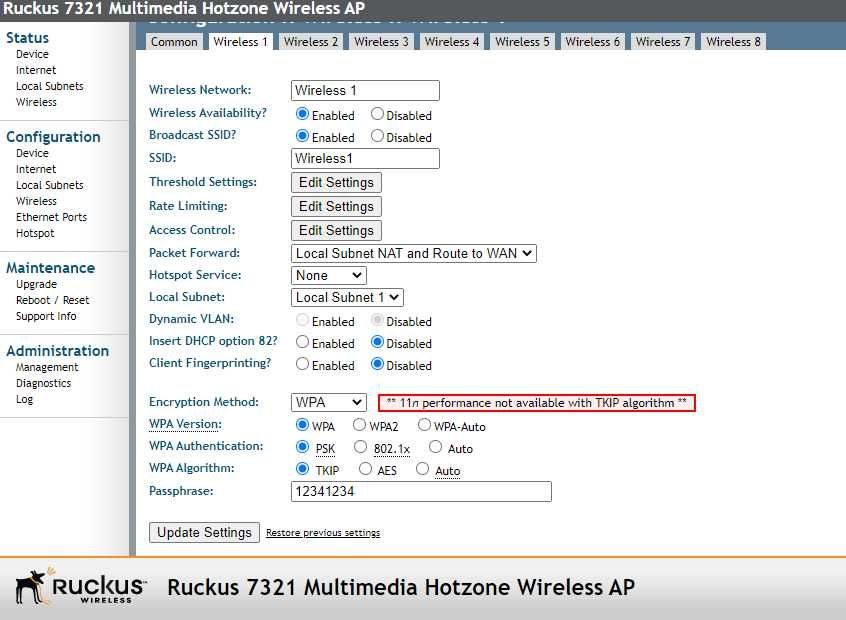Open Configuration Wireless page
The image size is (846, 620).
[x=36, y=201]
